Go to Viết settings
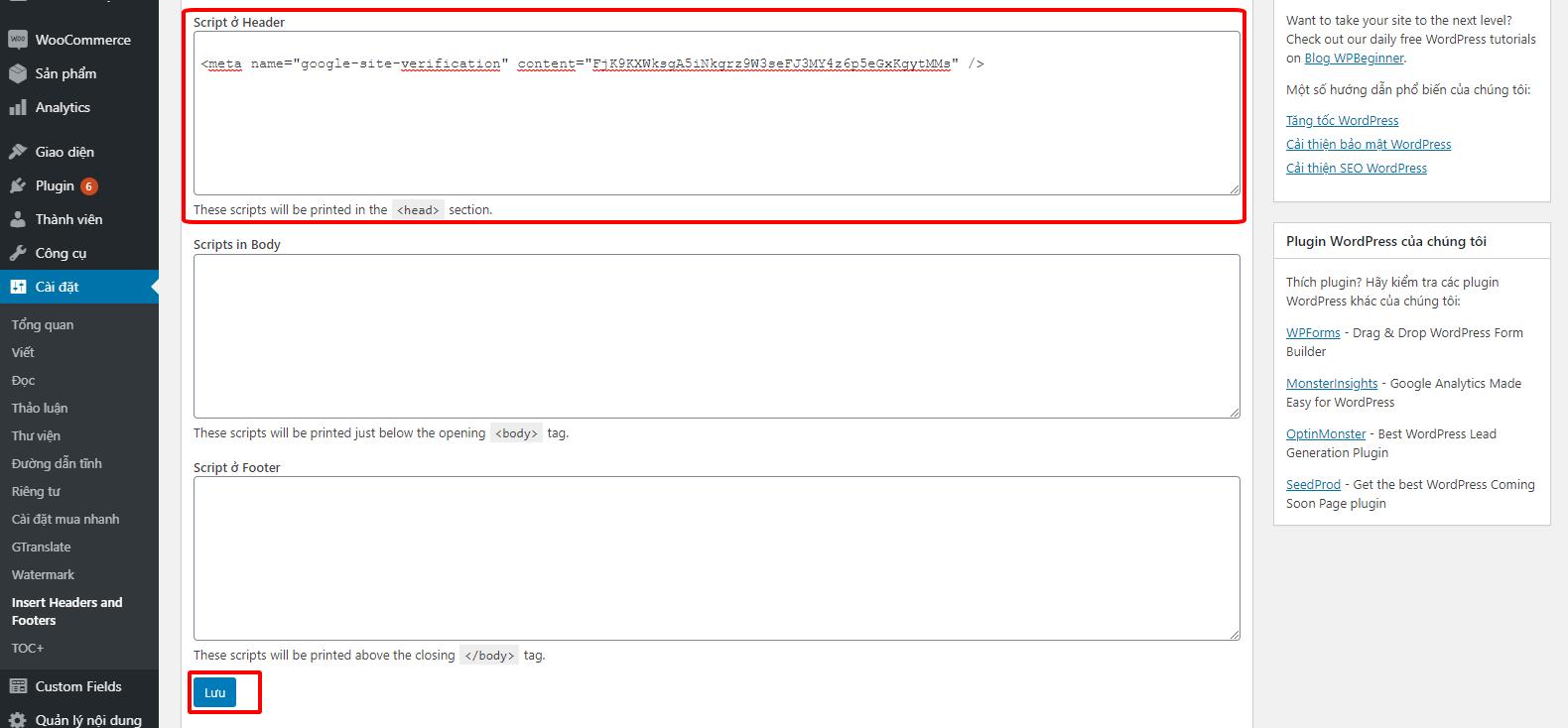This screenshot has width=1568, height=728. [x=23, y=352]
